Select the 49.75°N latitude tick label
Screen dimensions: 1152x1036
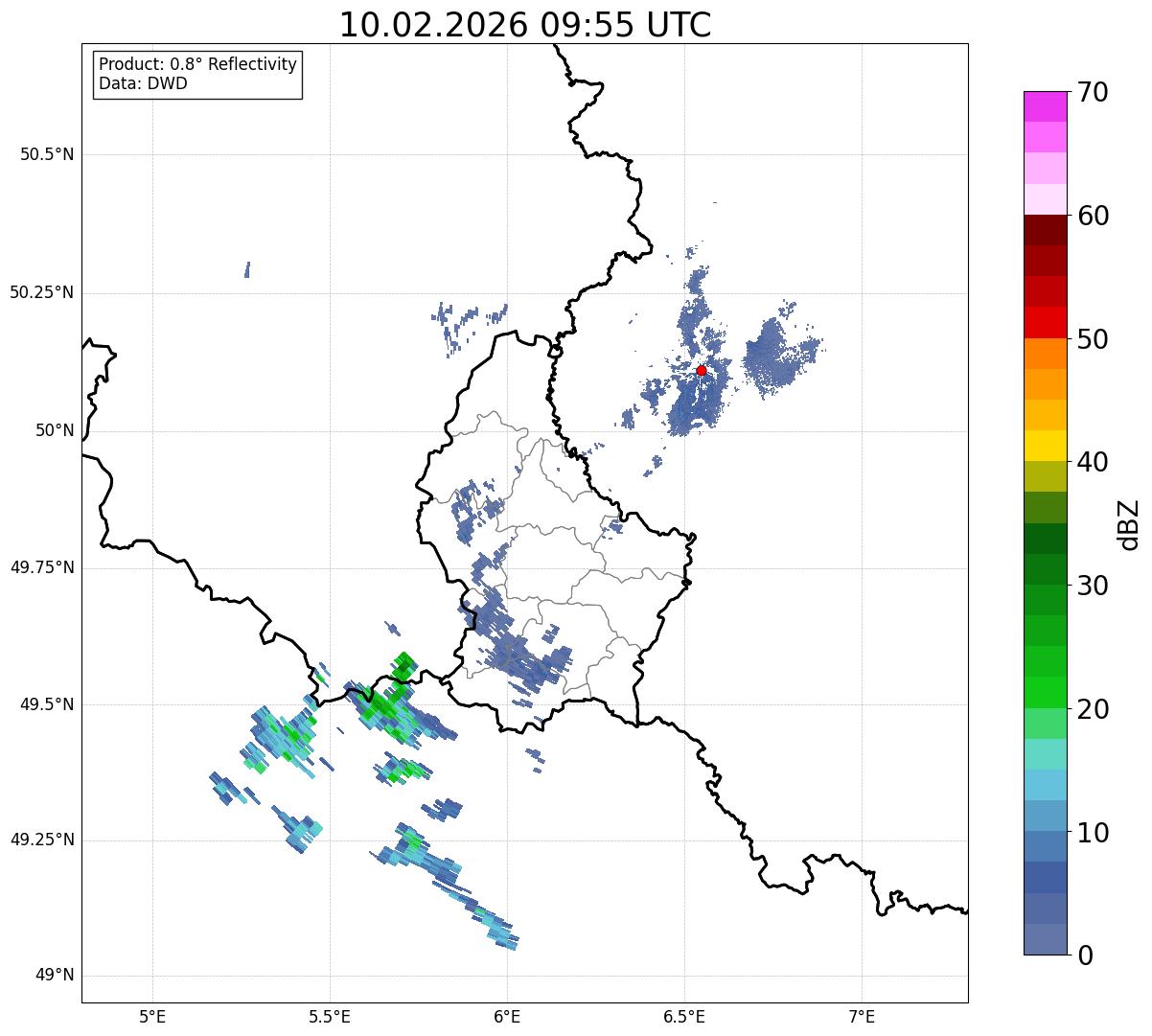click(42, 567)
